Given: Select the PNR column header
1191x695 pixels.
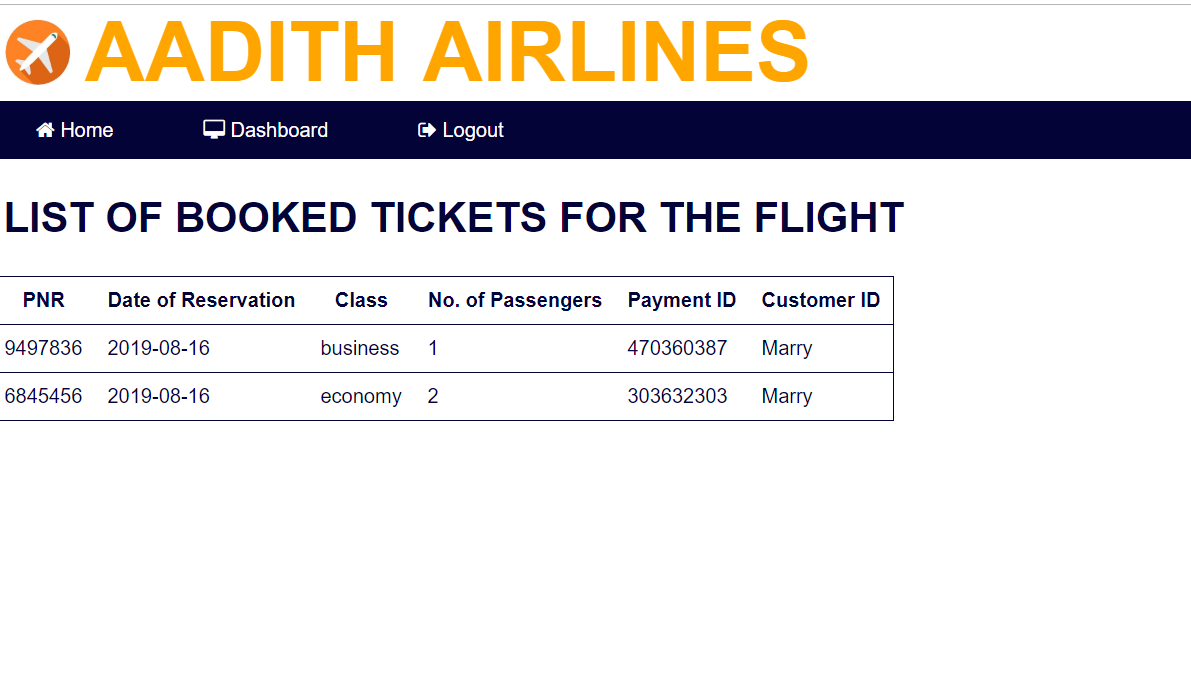Looking at the screenshot, I should click(43, 300).
